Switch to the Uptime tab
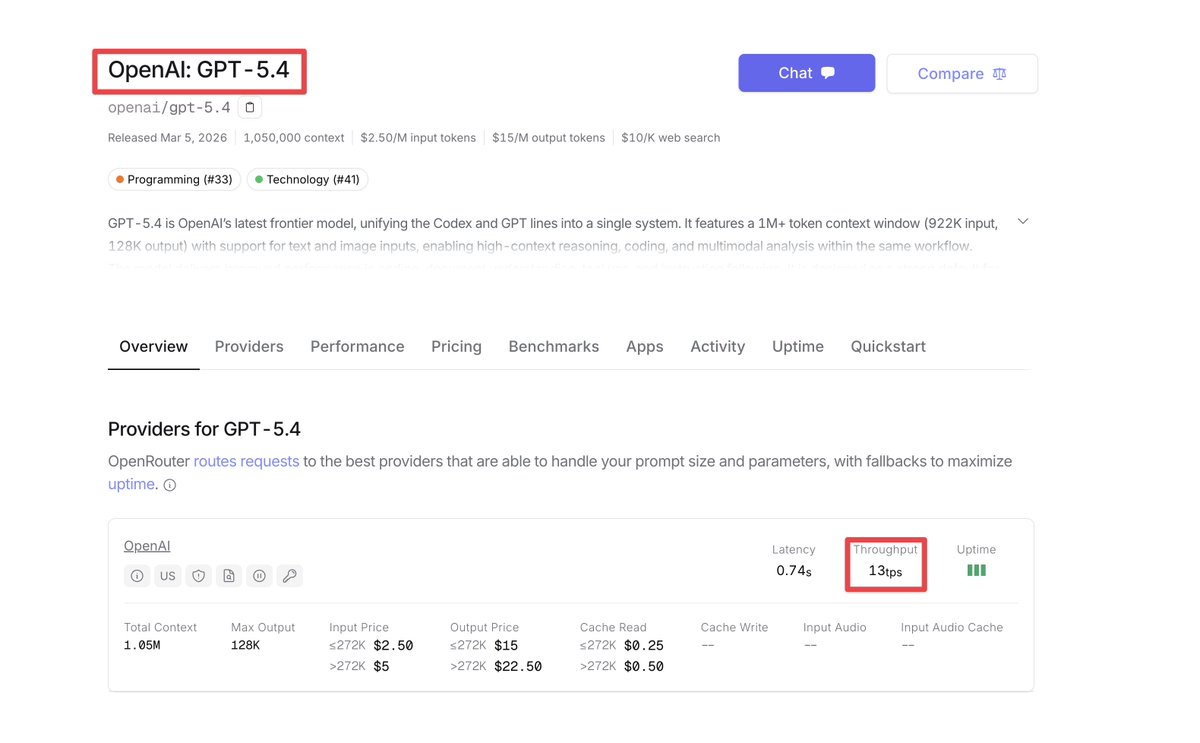This screenshot has height=743, width=1200. pyautogui.click(x=798, y=346)
